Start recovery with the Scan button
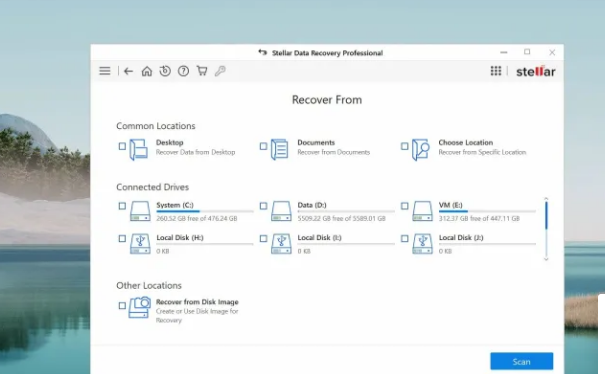The image size is (605, 374). [x=522, y=361]
